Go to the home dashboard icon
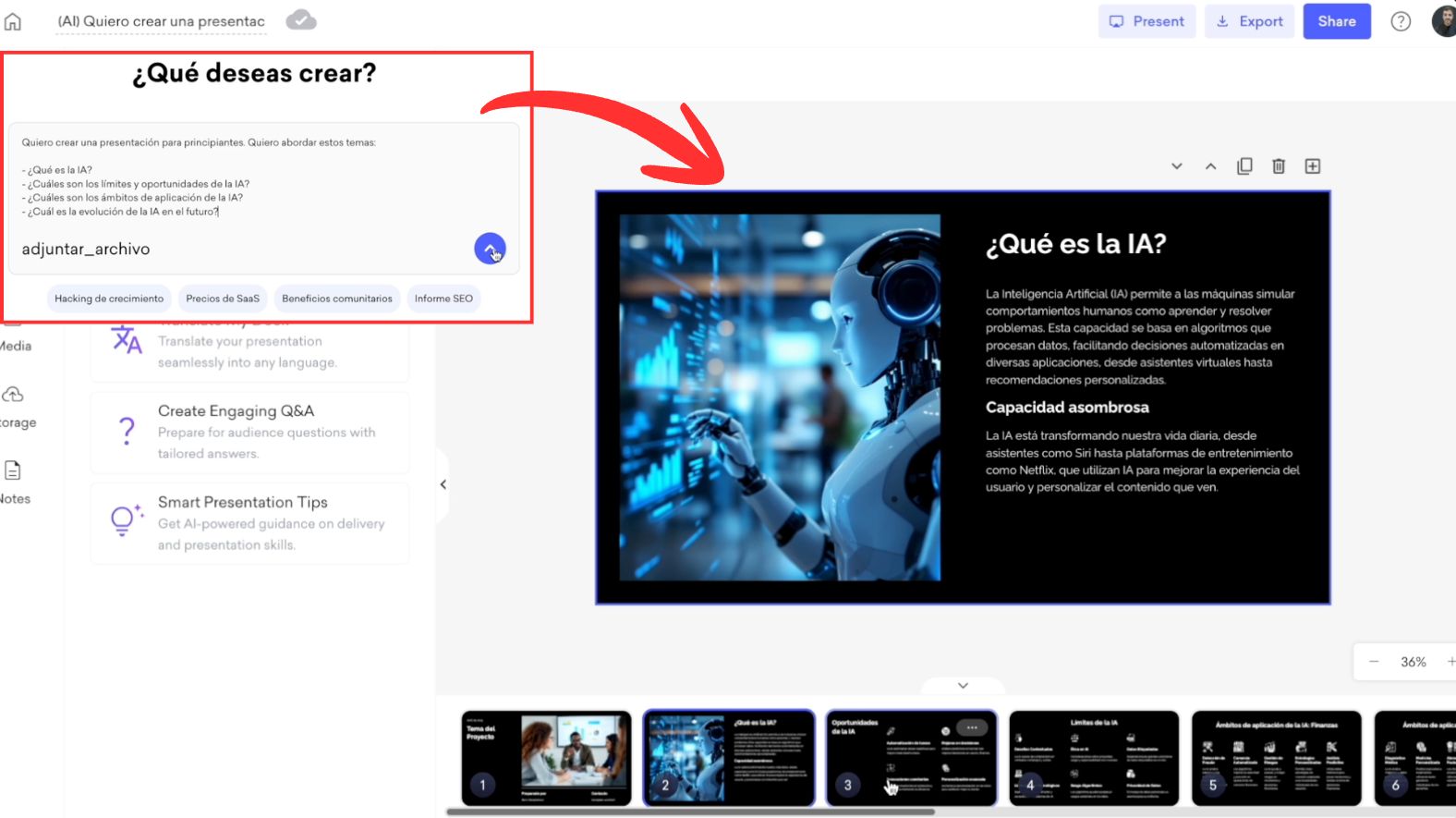 coord(13,21)
